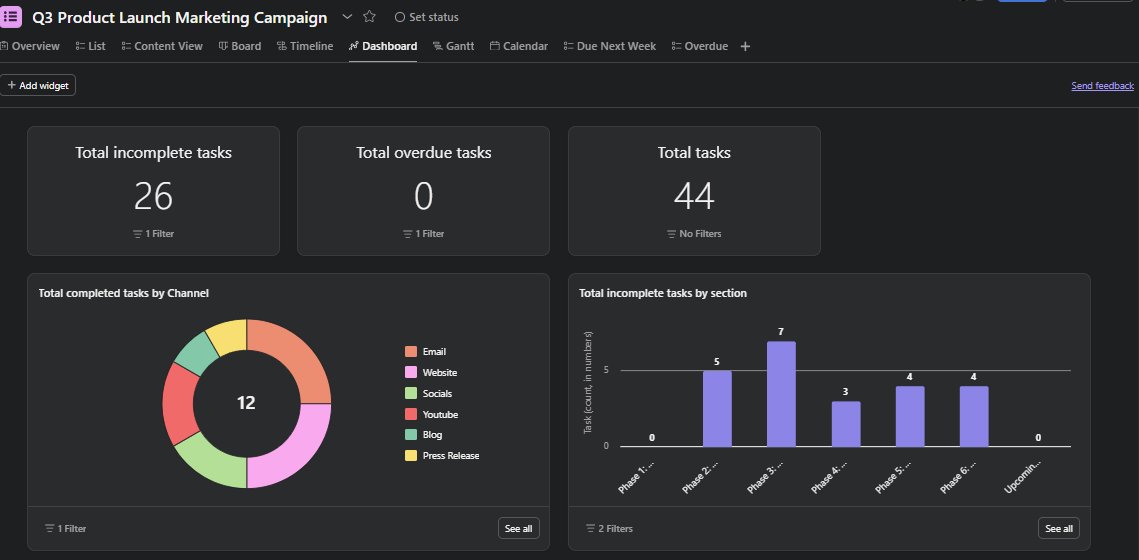Click the Phase 2 bar with value 5
Image resolution: width=1139 pixels, height=560 pixels.
click(x=717, y=409)
